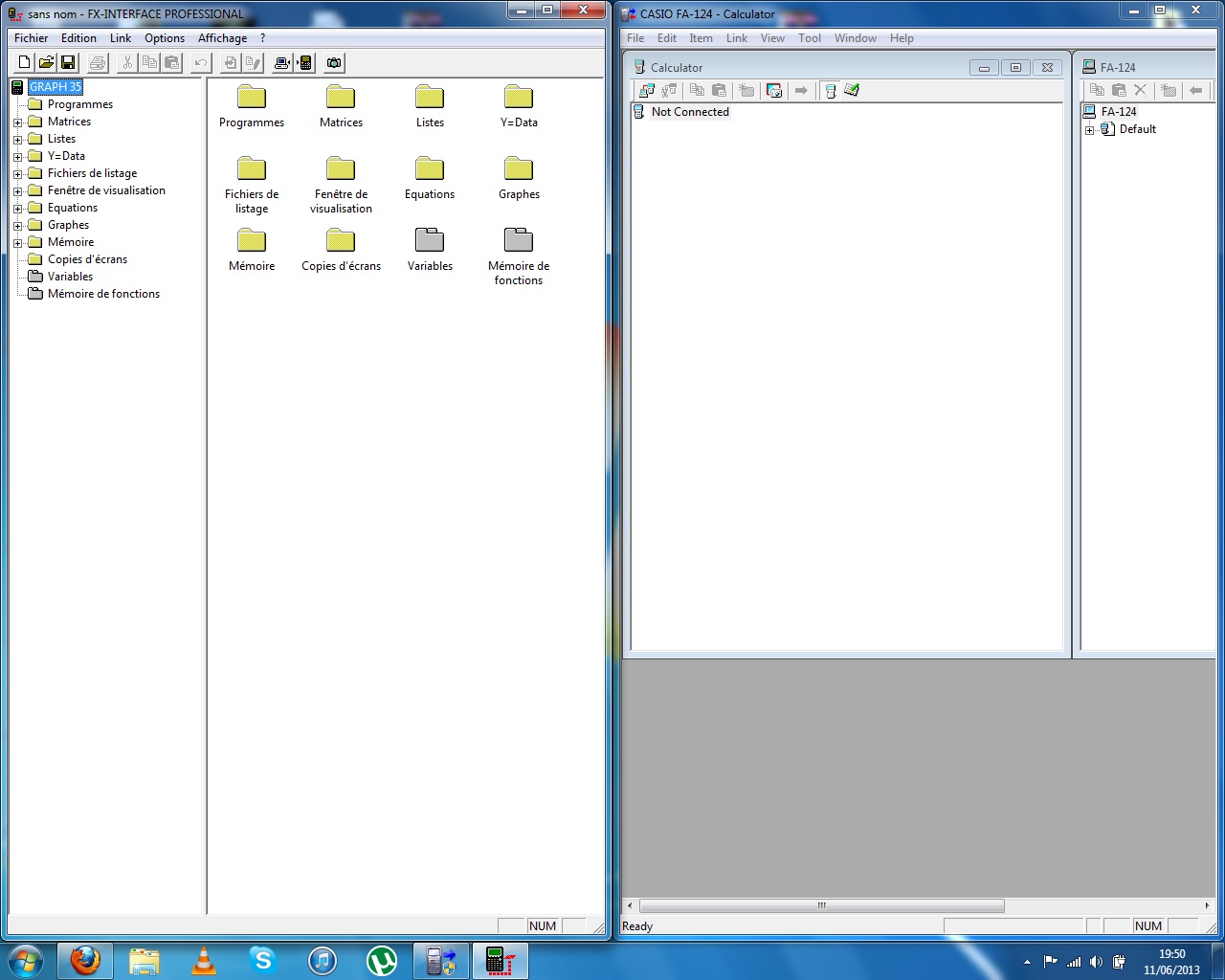Click the camera screen capture icon in FX-Interface
This screenshot has width=1225, height=980.
pos(334,63)
